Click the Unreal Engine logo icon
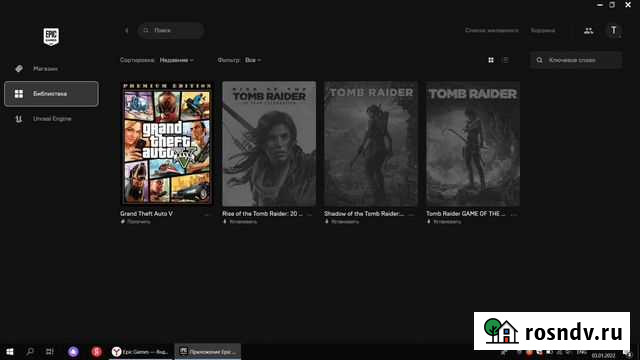Image resolution: width=640 pixels, height=360 pixels. [19, 119]
